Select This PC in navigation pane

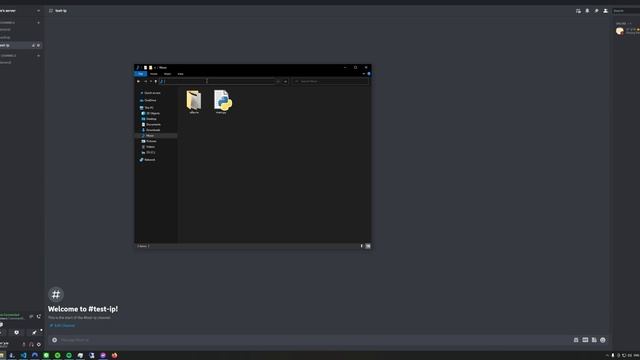149,108
